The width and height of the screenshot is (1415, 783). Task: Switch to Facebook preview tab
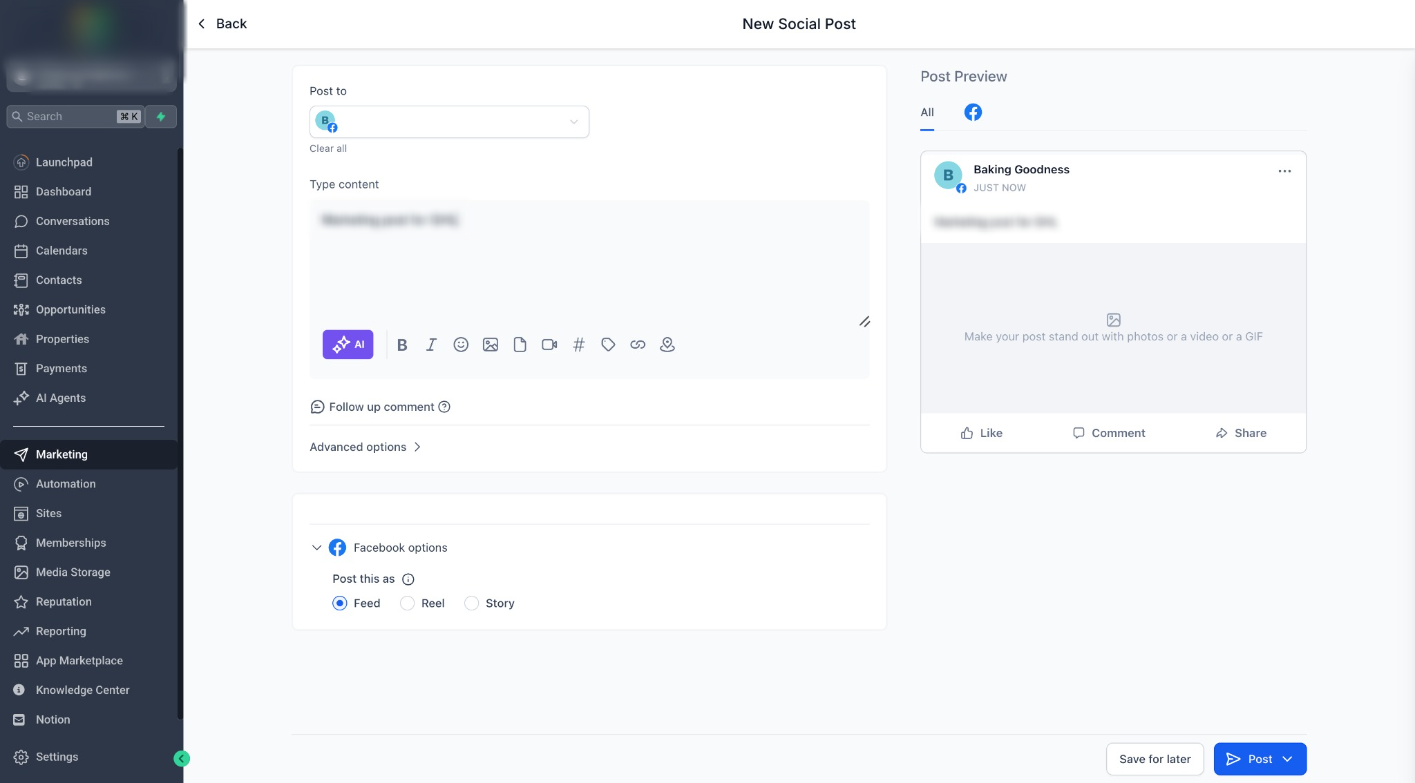tap(973, 112)
